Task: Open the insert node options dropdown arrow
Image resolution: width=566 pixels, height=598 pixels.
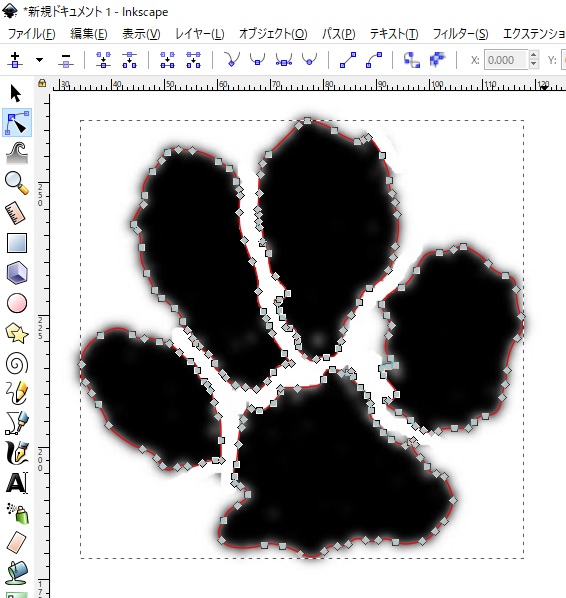Action: pyautogui.click(x=39, y=60)
